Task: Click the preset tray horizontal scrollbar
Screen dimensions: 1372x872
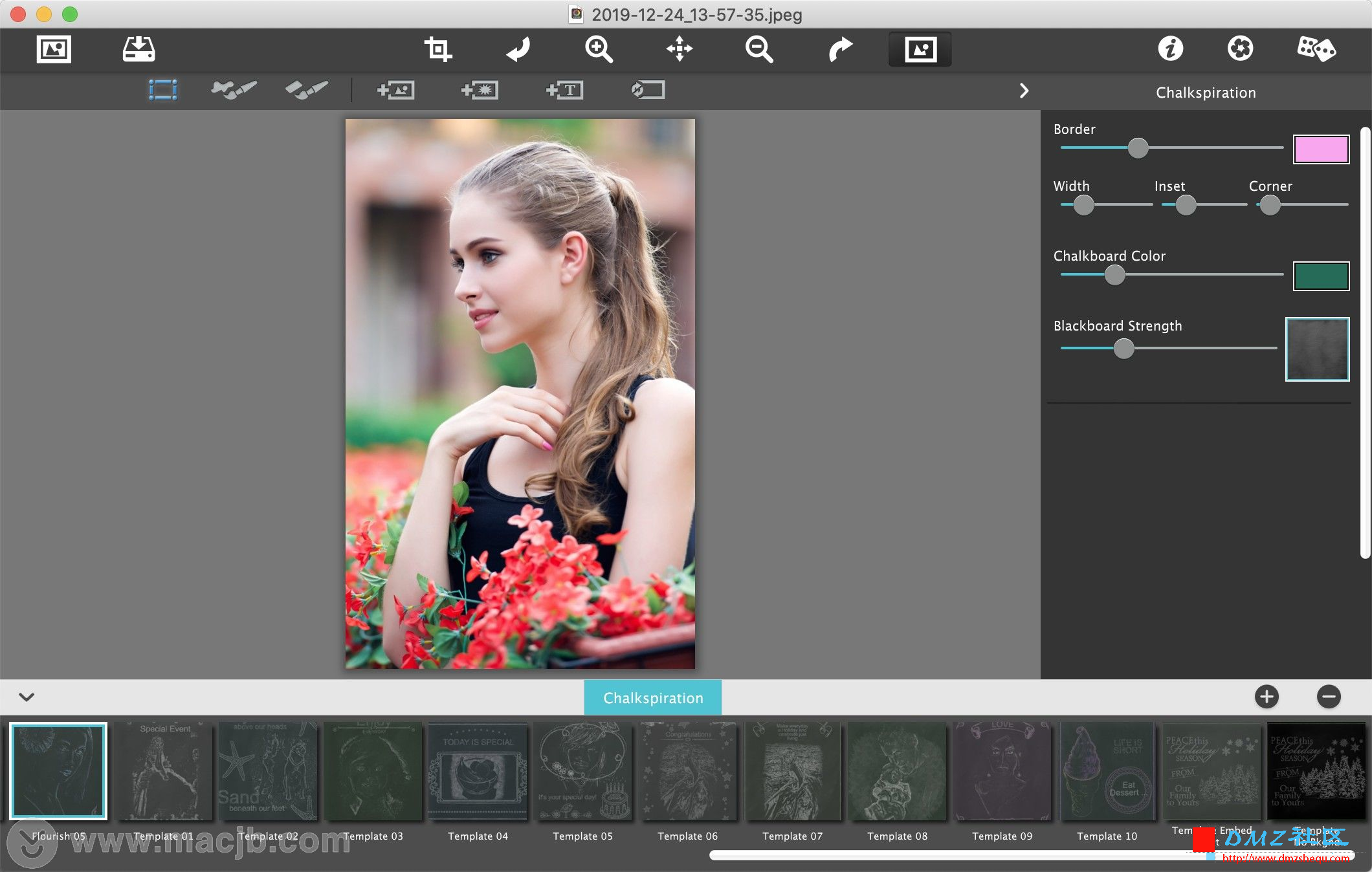Action: (1032, 855)
